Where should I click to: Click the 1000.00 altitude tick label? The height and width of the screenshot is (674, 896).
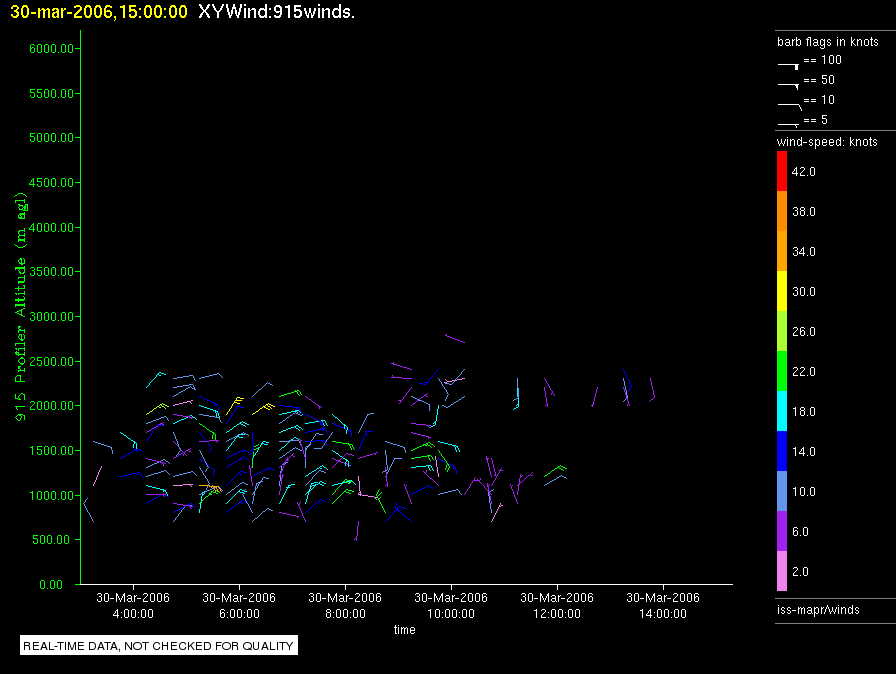(51, 495)
